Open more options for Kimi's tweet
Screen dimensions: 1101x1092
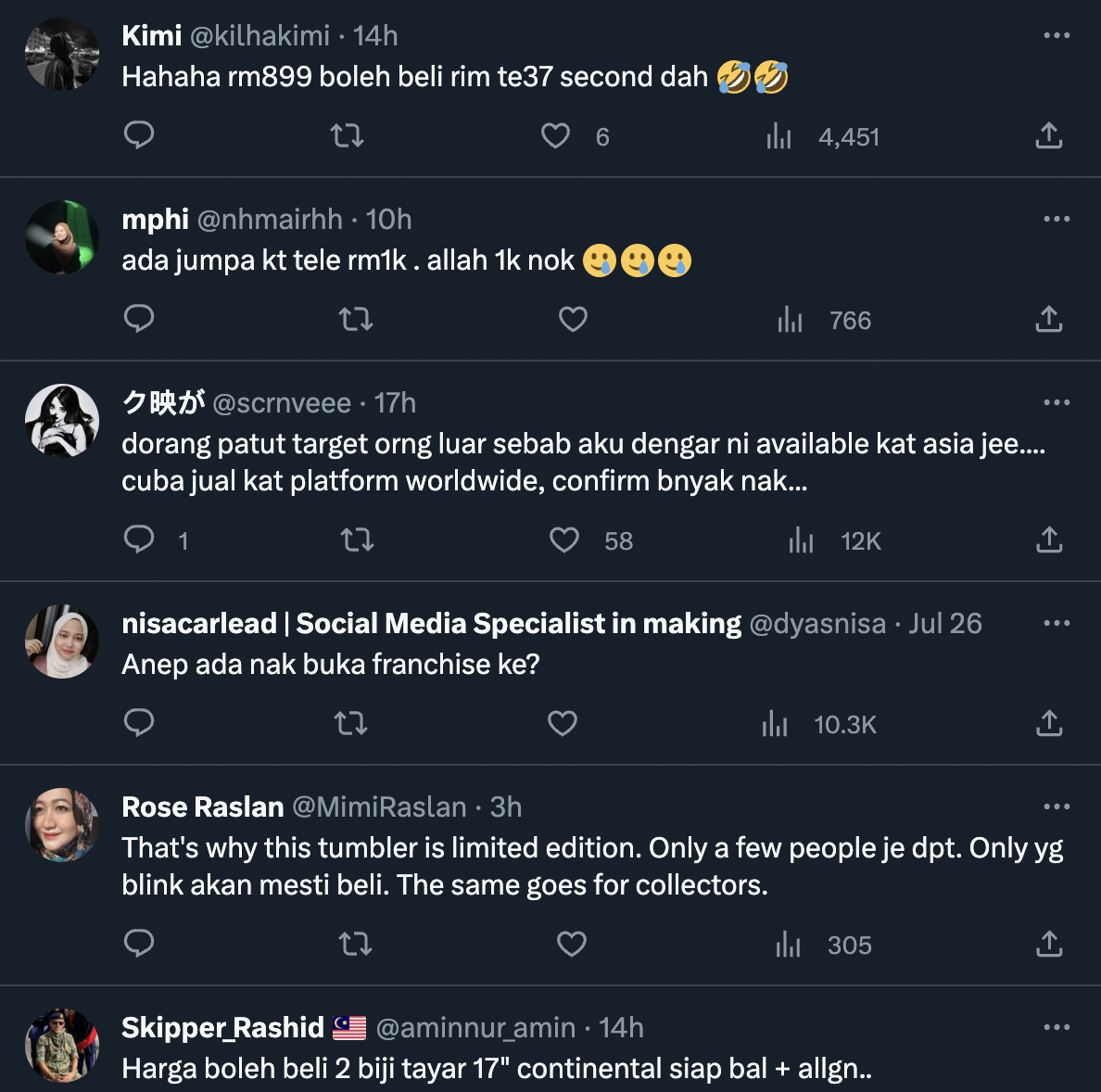(x=1057, y=35)
